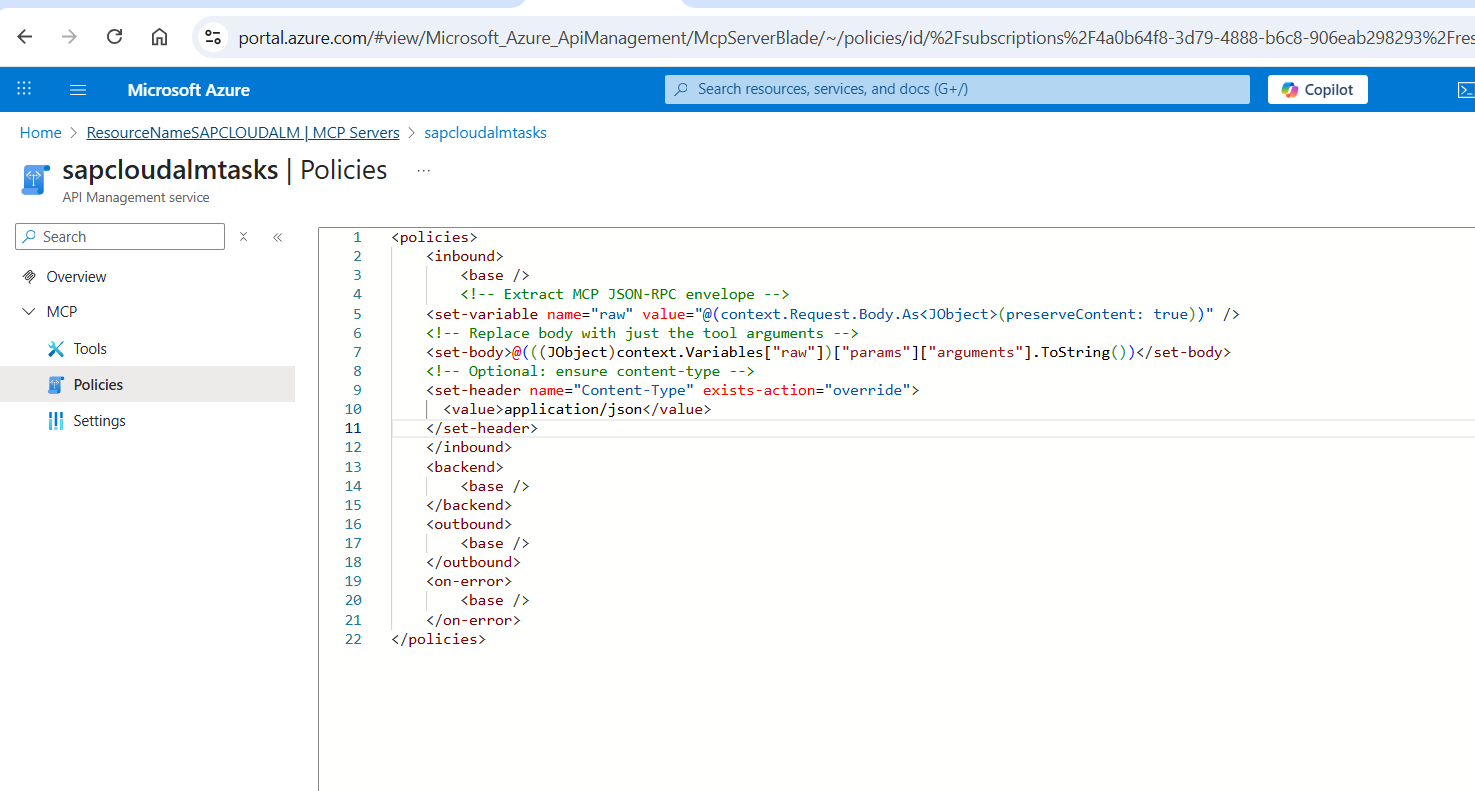Click the 'API Management service' subtitle text

coord(136,198)
